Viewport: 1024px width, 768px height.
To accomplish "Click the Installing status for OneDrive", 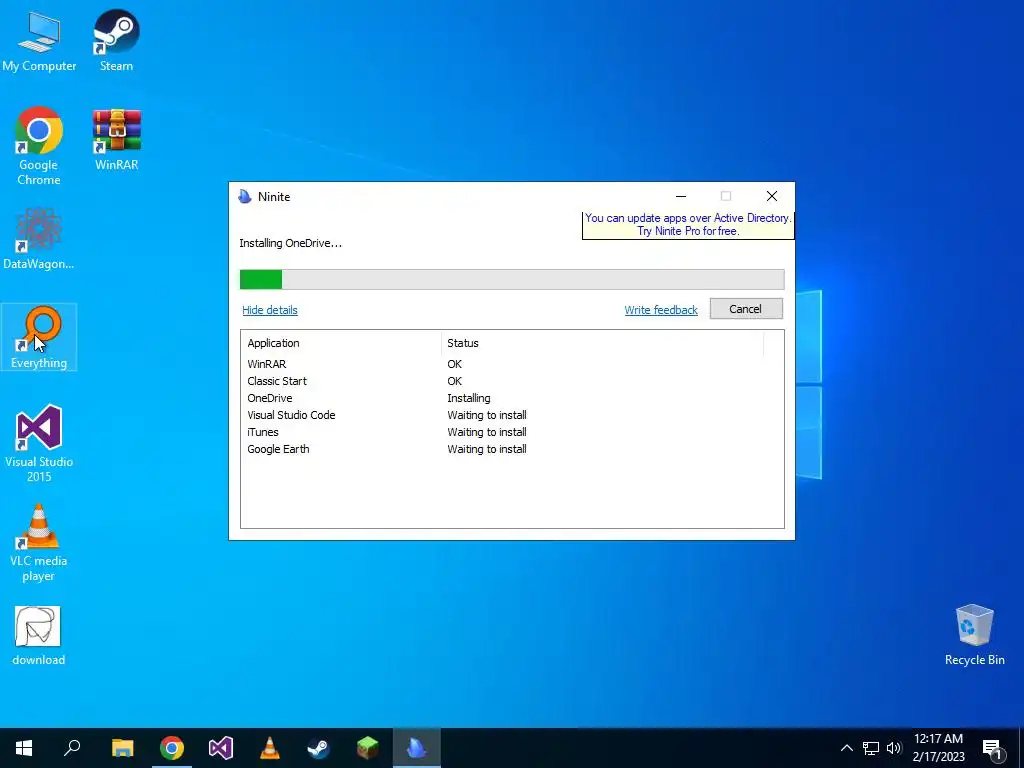I will (469, 398).
